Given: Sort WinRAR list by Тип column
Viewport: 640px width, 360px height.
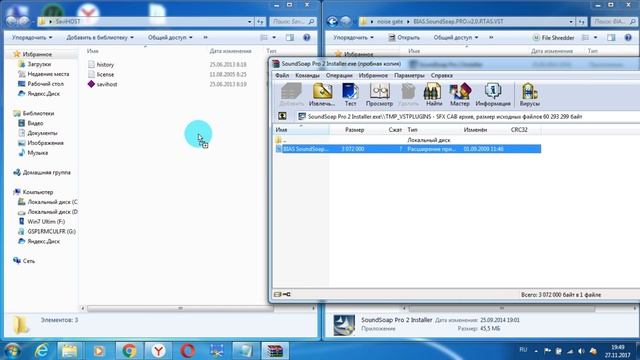Looking at the screenshot, I should pos(433,130).
